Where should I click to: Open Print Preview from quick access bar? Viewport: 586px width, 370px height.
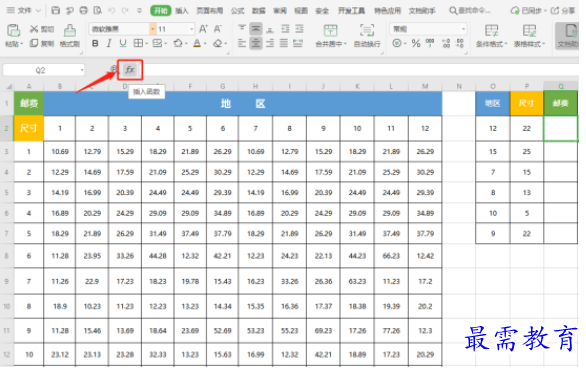pos(98,10)
